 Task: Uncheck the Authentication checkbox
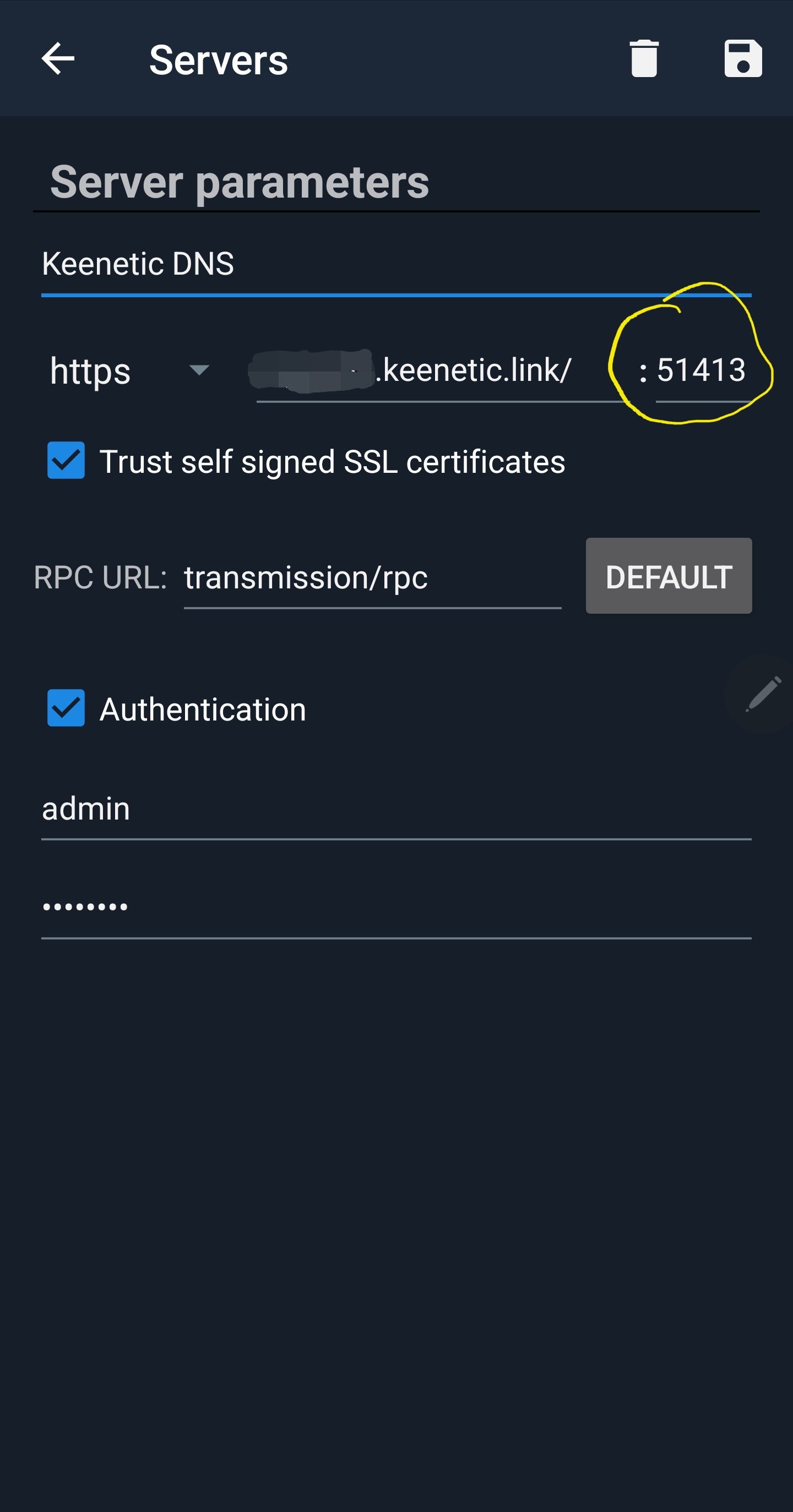(x=66, y=708)
